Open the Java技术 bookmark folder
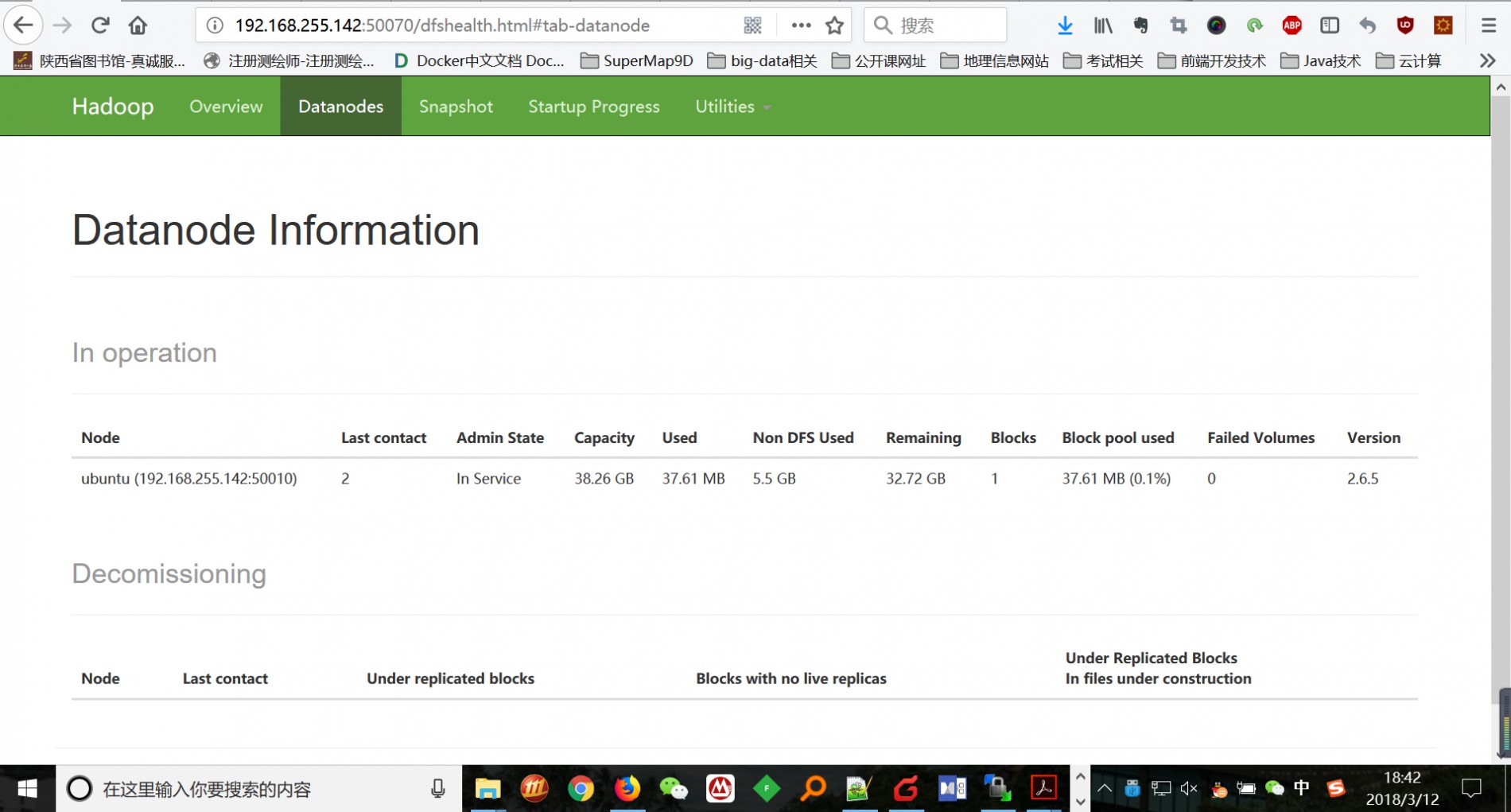1511x812 pixels. pyautogui.click(x=1321, y=60)
